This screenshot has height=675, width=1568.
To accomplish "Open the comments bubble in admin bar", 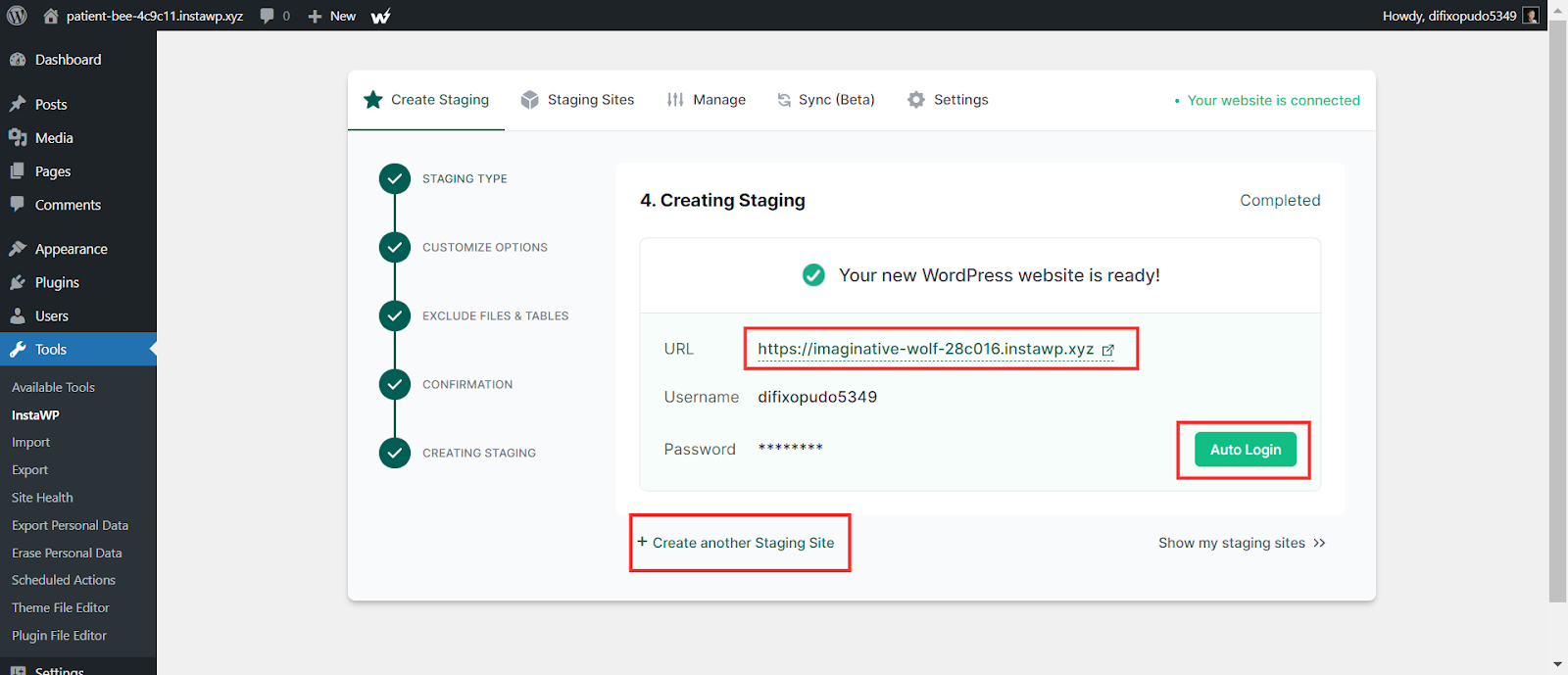I will [268, 16].
